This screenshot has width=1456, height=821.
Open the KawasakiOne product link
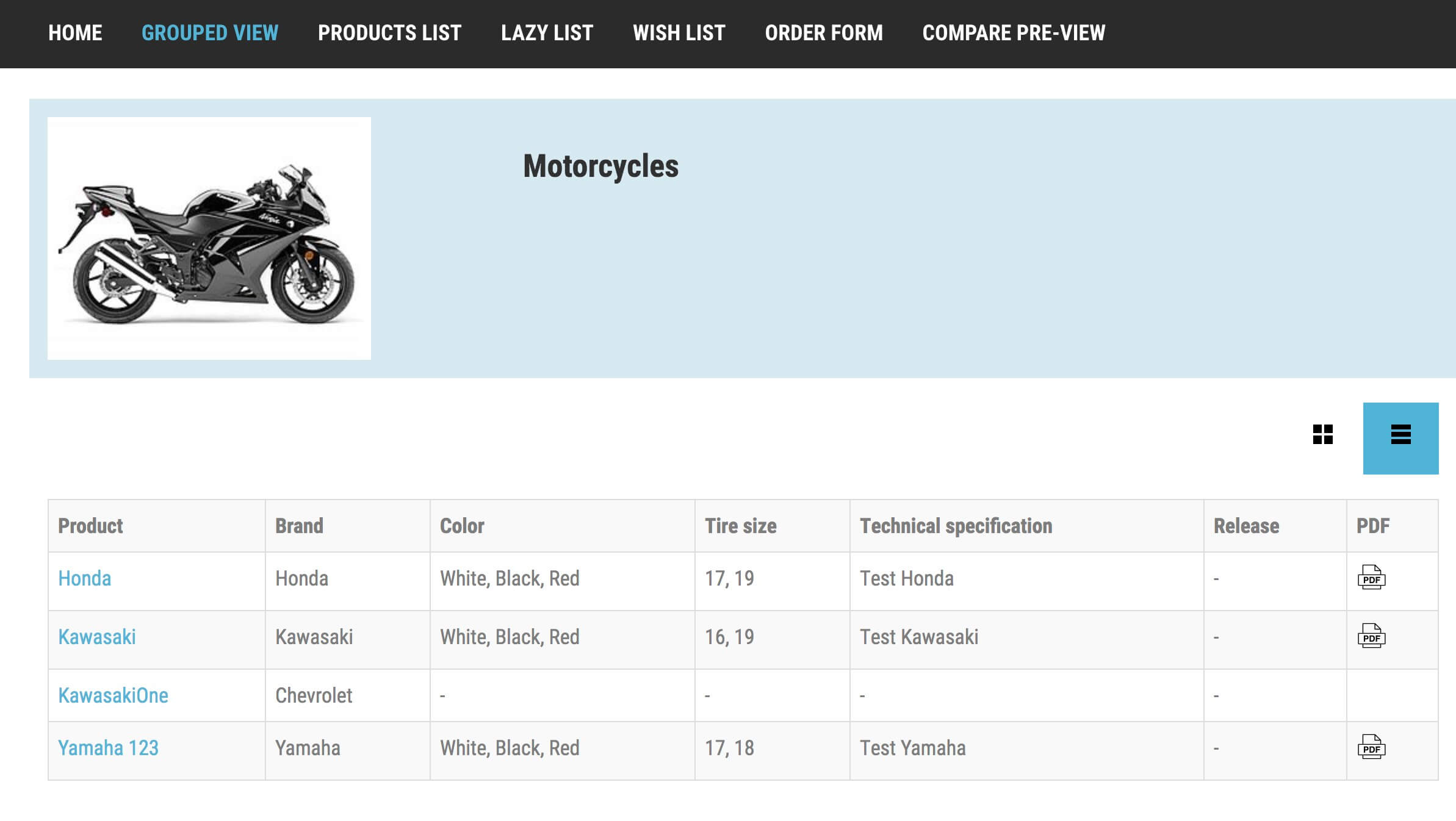[113, 695]
